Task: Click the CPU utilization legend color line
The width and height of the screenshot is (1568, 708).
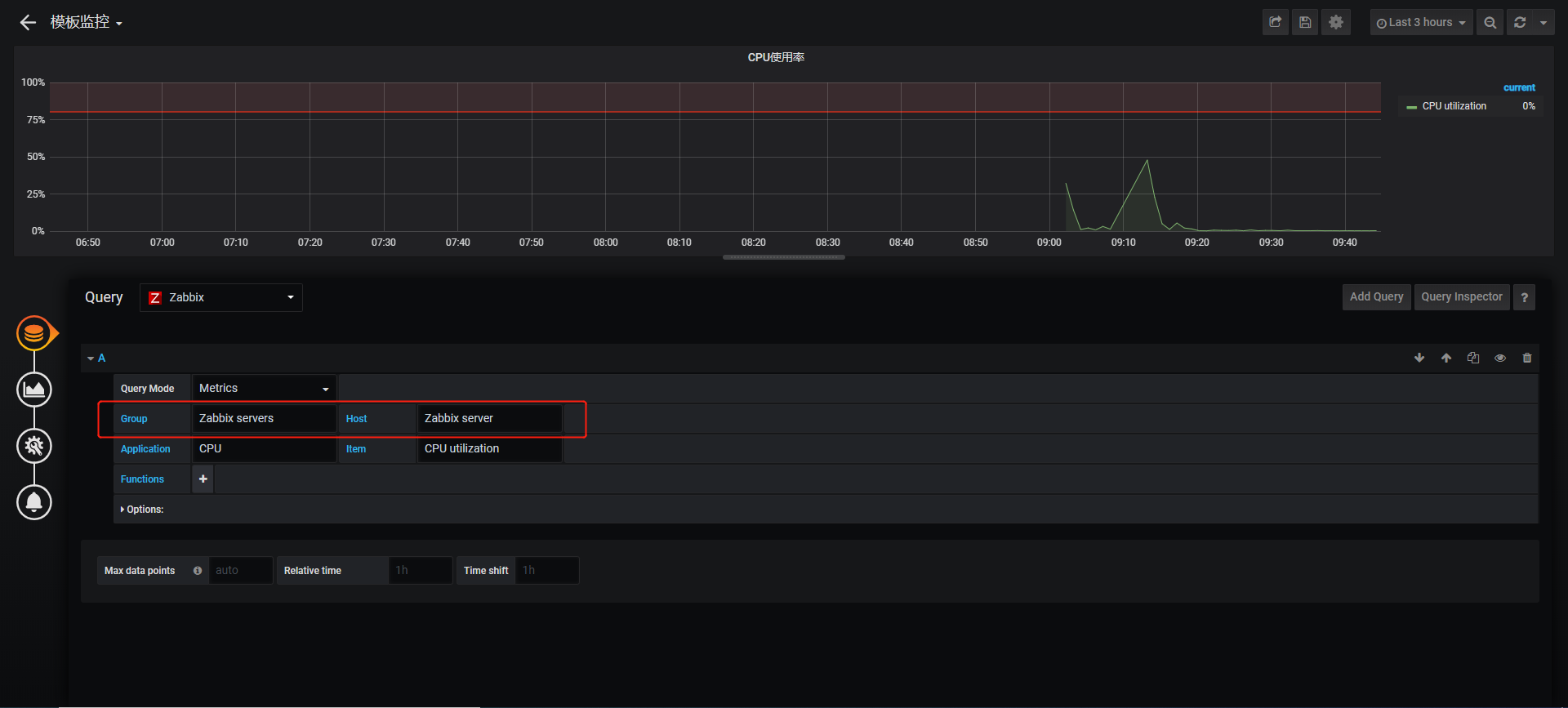Action: (x=1412, y=107)
